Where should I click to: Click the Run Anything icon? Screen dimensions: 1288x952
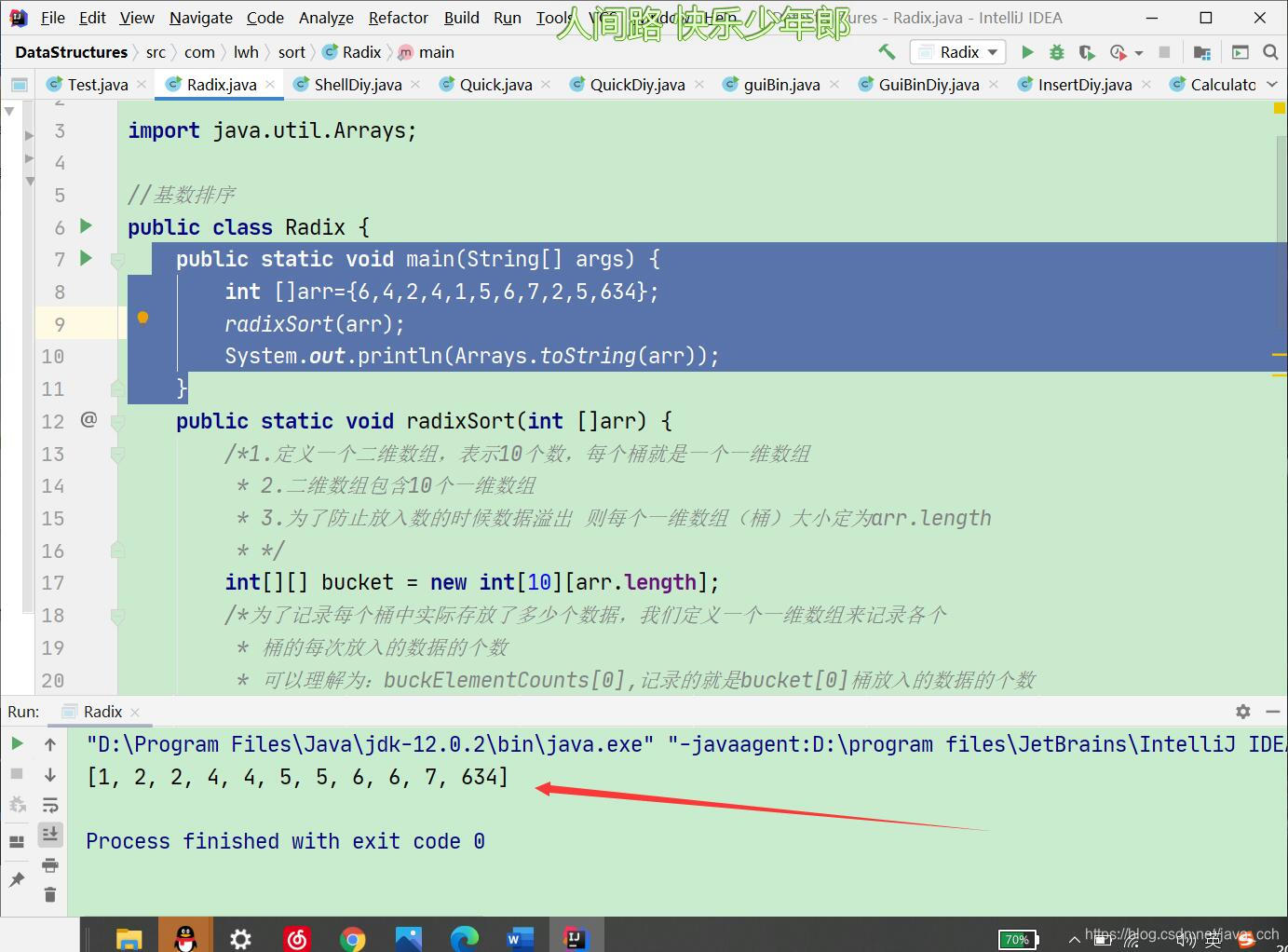click(x=1241, y=52)
